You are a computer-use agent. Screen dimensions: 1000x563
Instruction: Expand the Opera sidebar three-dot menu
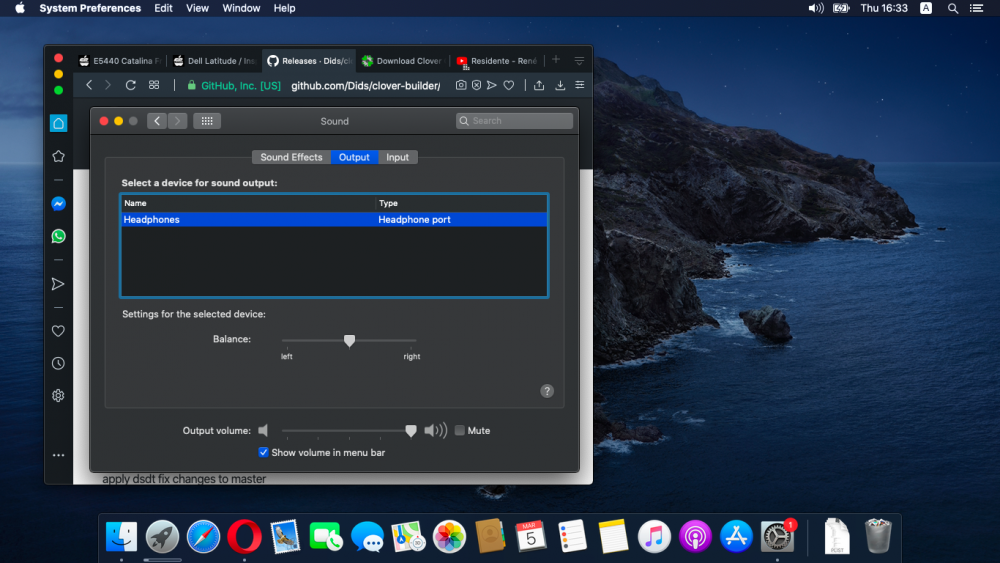coord(58,455)
